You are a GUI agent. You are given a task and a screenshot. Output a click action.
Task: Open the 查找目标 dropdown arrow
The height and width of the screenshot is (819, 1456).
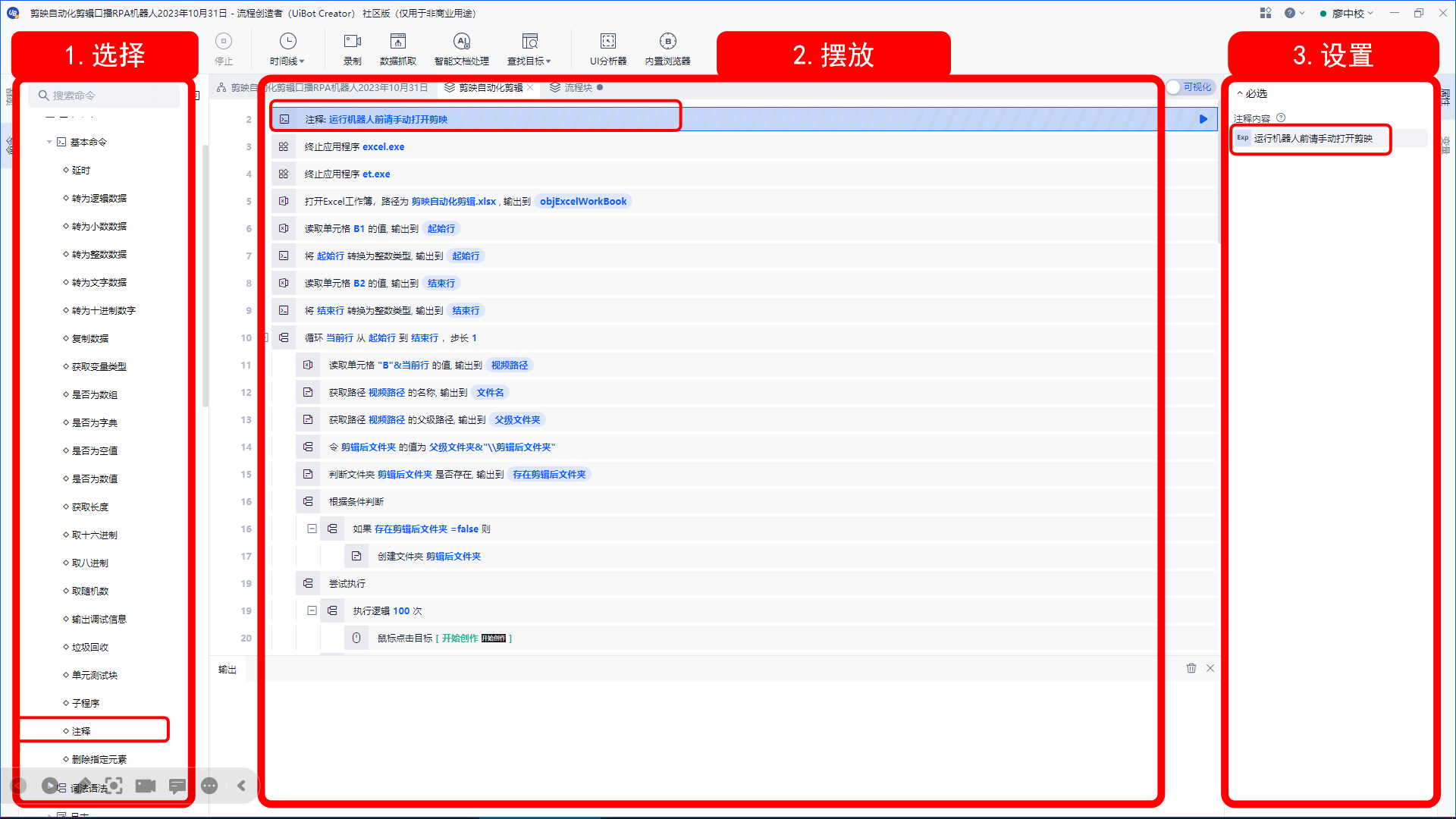click(x=548, y=61)
